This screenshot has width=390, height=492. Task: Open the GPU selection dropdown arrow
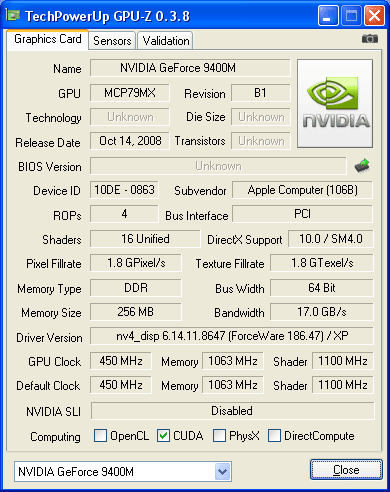coord(223,471)
